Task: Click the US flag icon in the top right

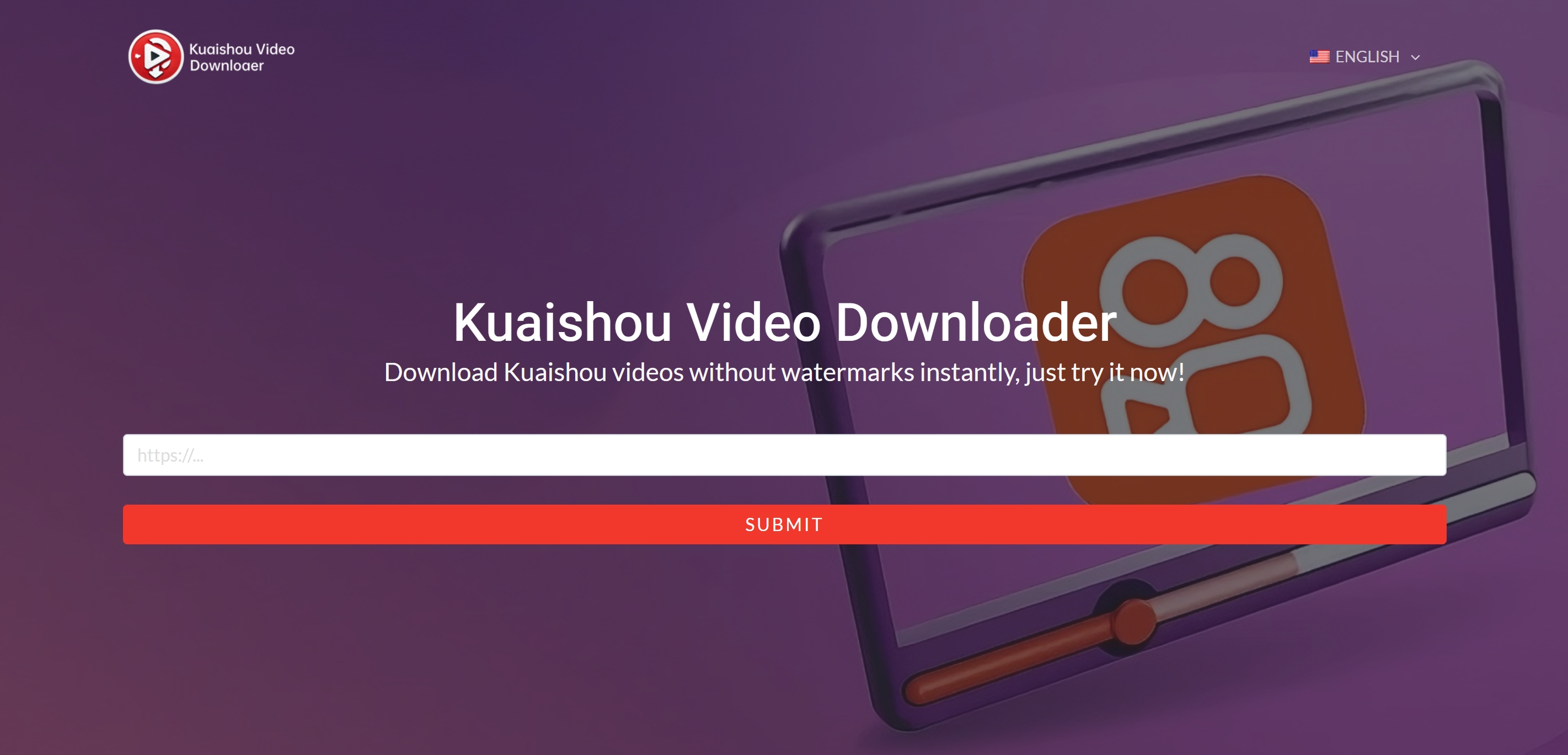Action: coord(1318,57)
